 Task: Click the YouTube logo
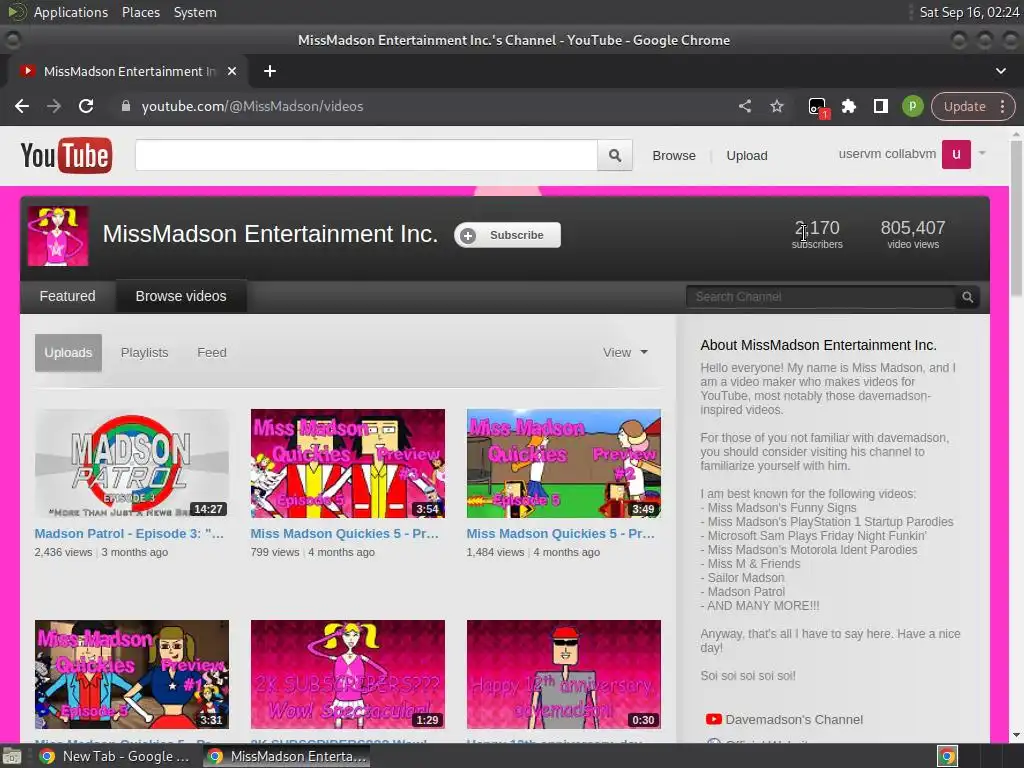[66, 155]
